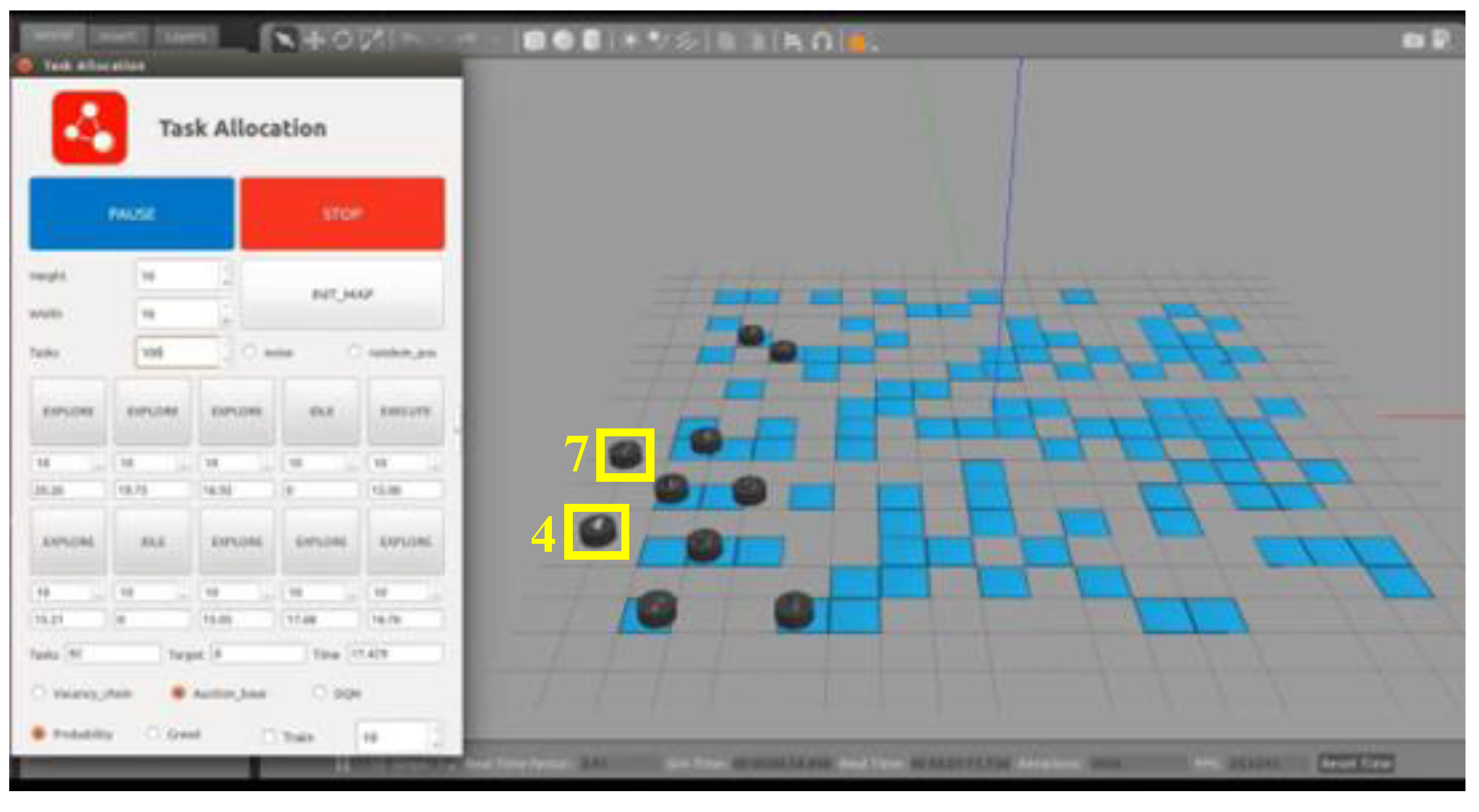Select the Vacancy_chain radio option
Screen dimensions: 1479x812
click(39, 693)
